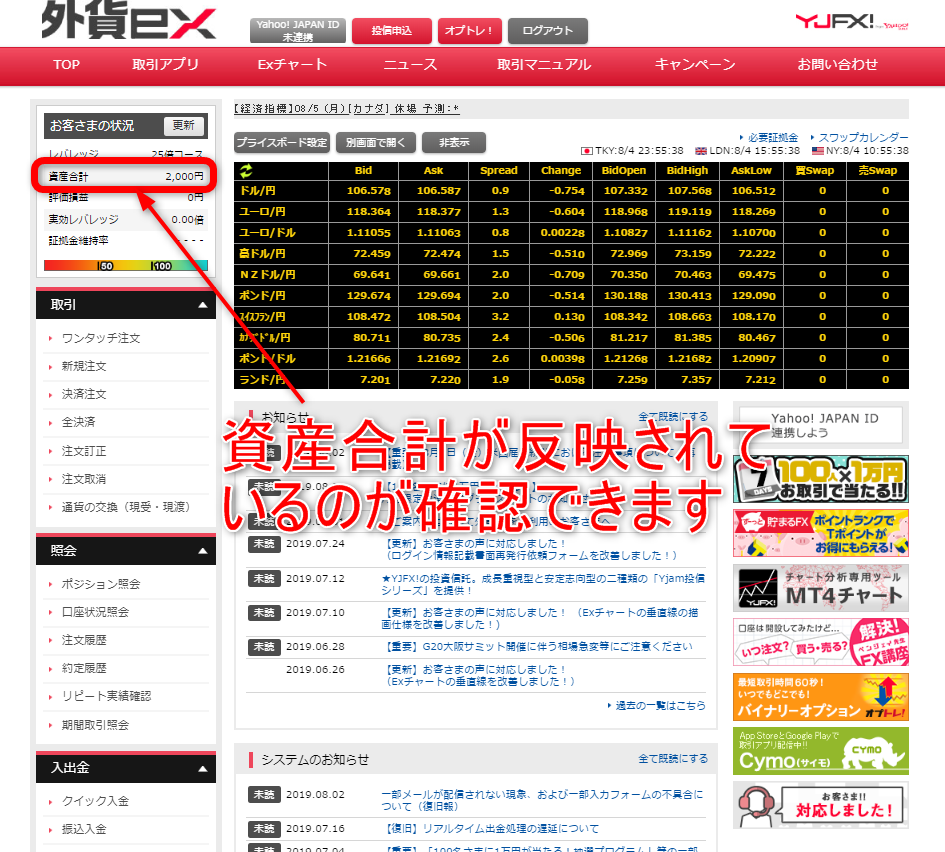Screen dimensions: 945x852
Task: Open the Cymo app banner
Action: click(820, 750)
